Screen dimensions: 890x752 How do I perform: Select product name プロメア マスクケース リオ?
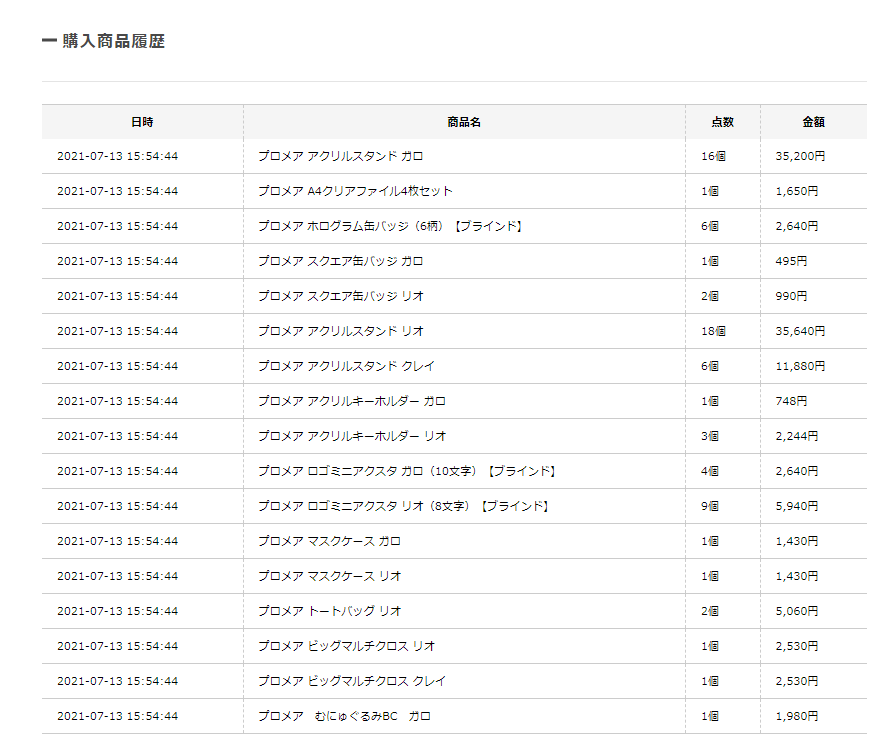330,576
